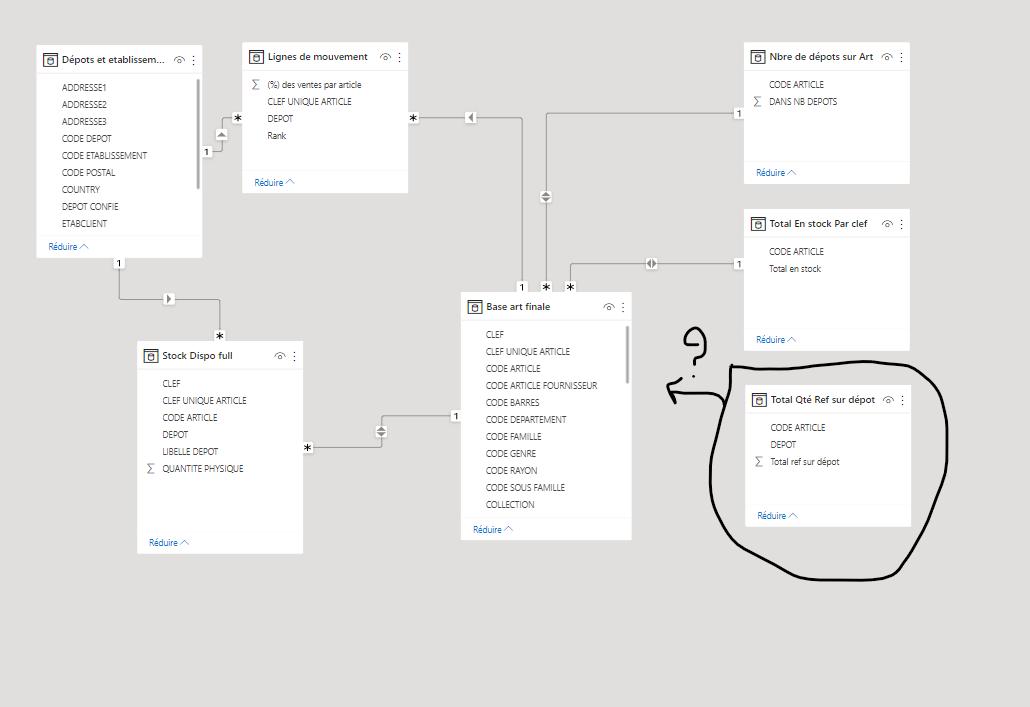The width and height of the screenshot is (1030, 707).
Task: Select filter arrow on Lignes de mouvement to Base art relationship
Action: click(470, 118)
